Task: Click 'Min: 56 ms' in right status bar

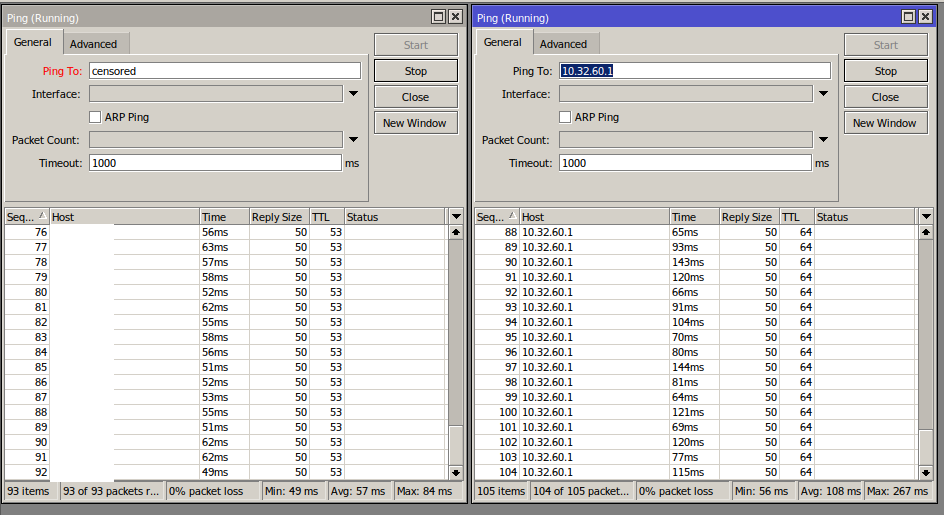Action: click(762, 492)
